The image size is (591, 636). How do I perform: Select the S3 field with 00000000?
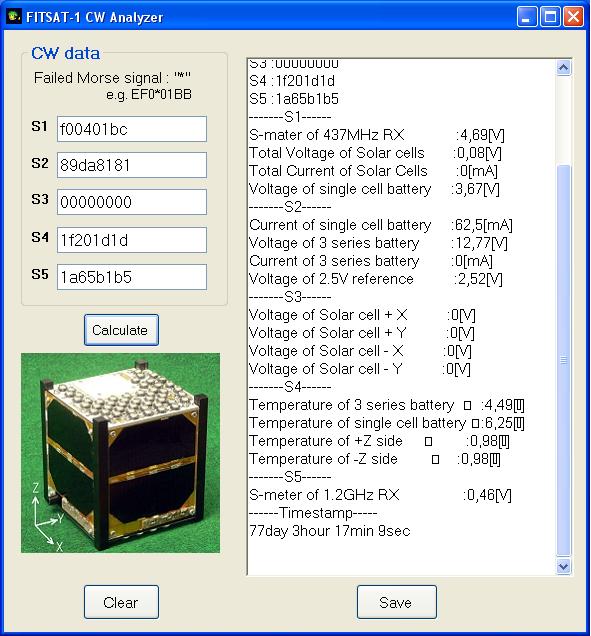(x=132, y=202)
